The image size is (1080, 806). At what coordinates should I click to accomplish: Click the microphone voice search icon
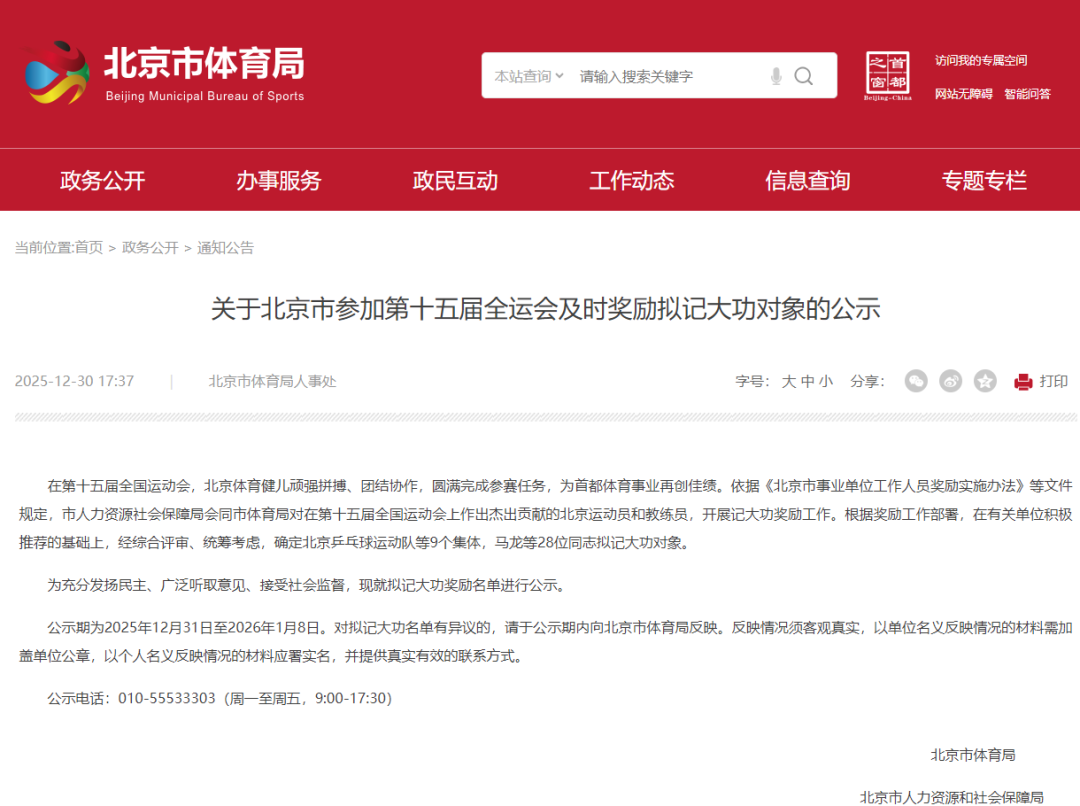tap(776, 76)
